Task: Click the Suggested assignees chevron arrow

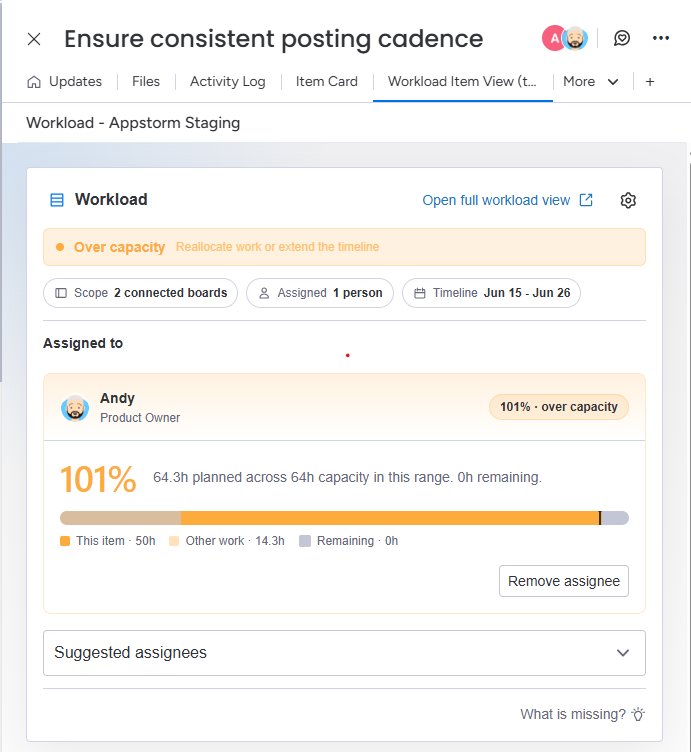Action: [x=622, y=653]
